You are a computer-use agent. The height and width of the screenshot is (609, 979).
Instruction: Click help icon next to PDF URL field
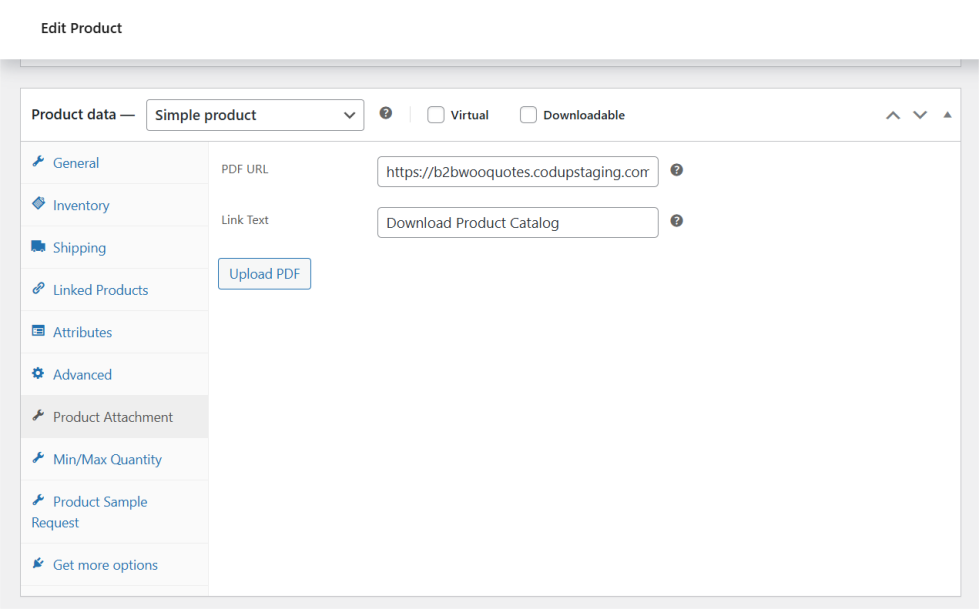[676, 170]
